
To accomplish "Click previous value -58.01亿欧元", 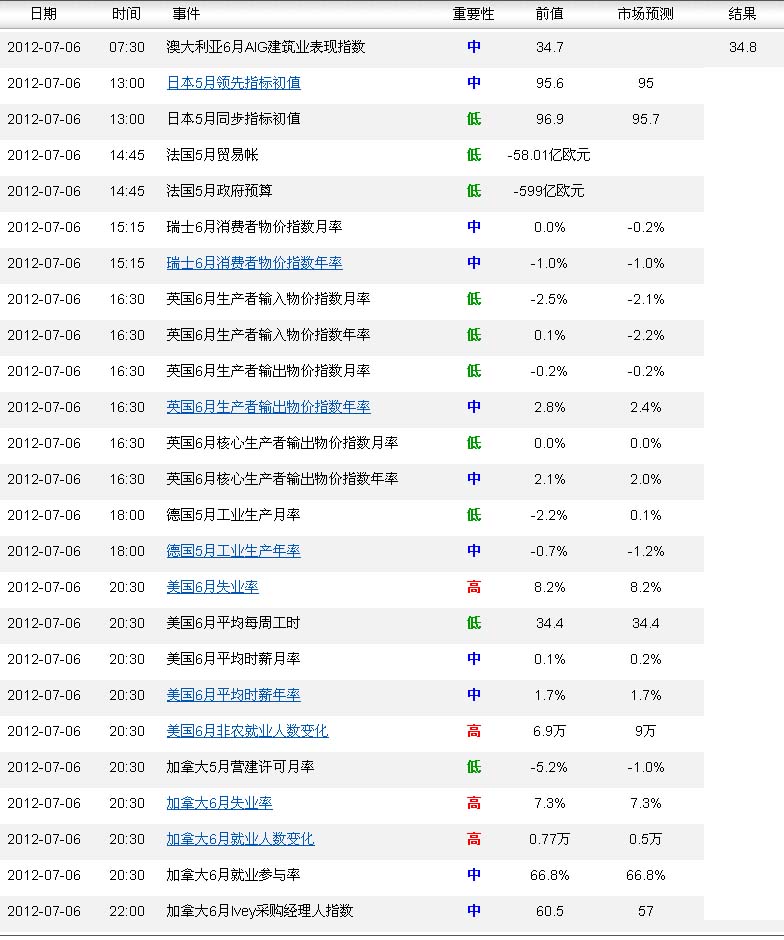I will coord(549,155).
